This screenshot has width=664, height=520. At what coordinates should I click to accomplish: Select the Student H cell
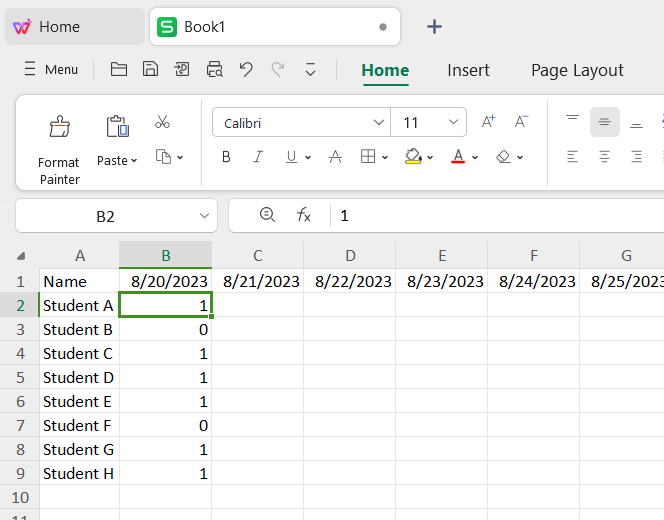point(80,473)
